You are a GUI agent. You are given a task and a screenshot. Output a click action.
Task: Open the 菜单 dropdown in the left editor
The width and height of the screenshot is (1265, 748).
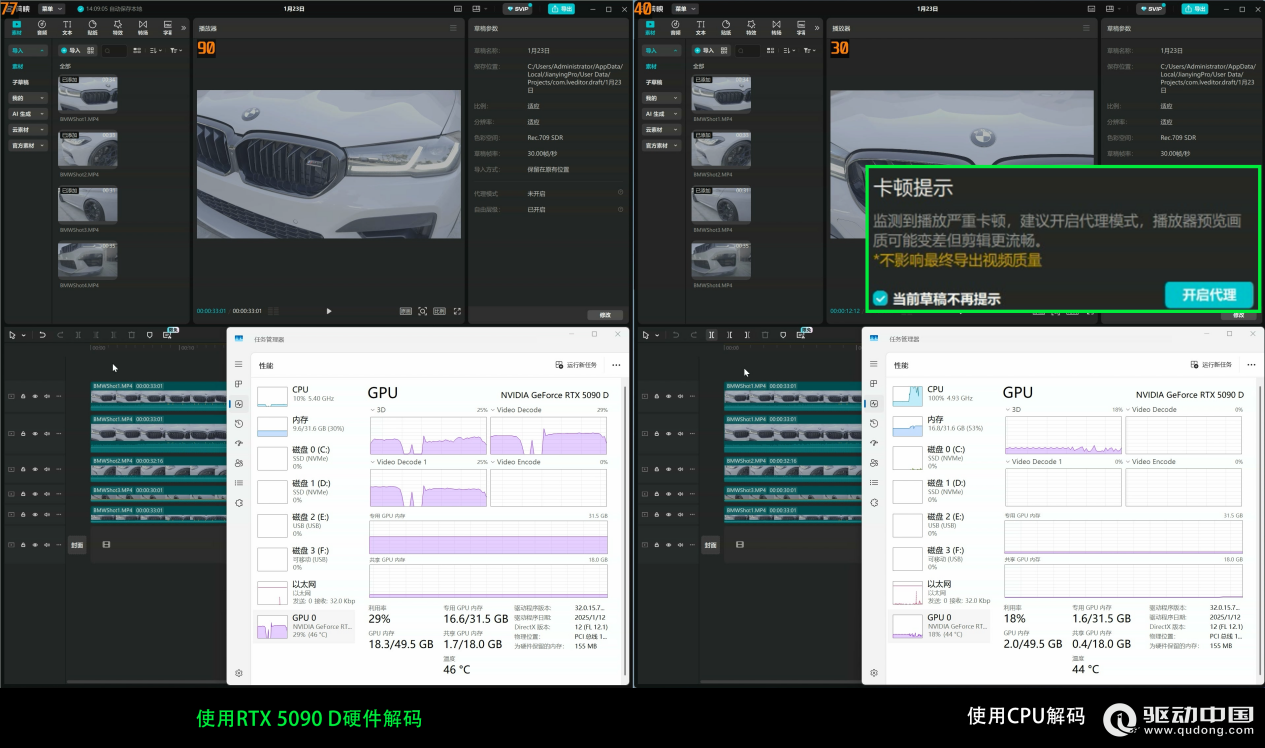click(x=53, y=9)
